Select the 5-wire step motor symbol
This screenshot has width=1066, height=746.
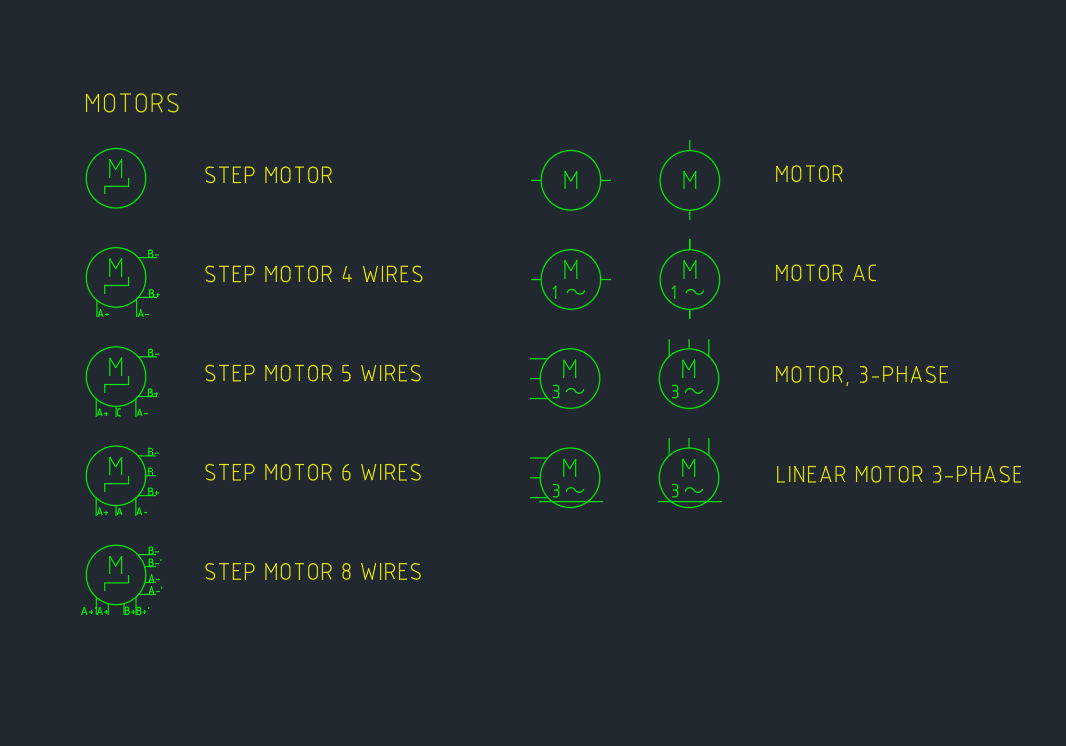116,376
